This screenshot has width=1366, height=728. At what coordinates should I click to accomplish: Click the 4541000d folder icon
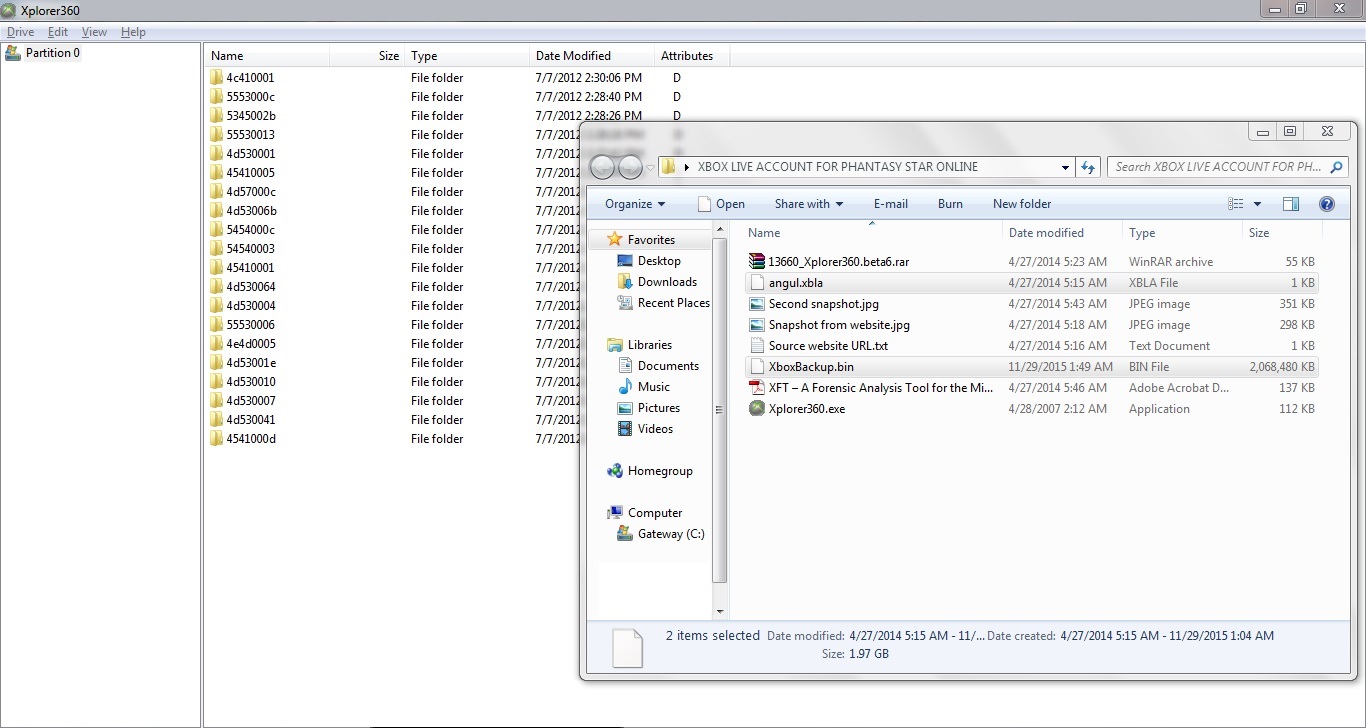click(x=217, y=438)
